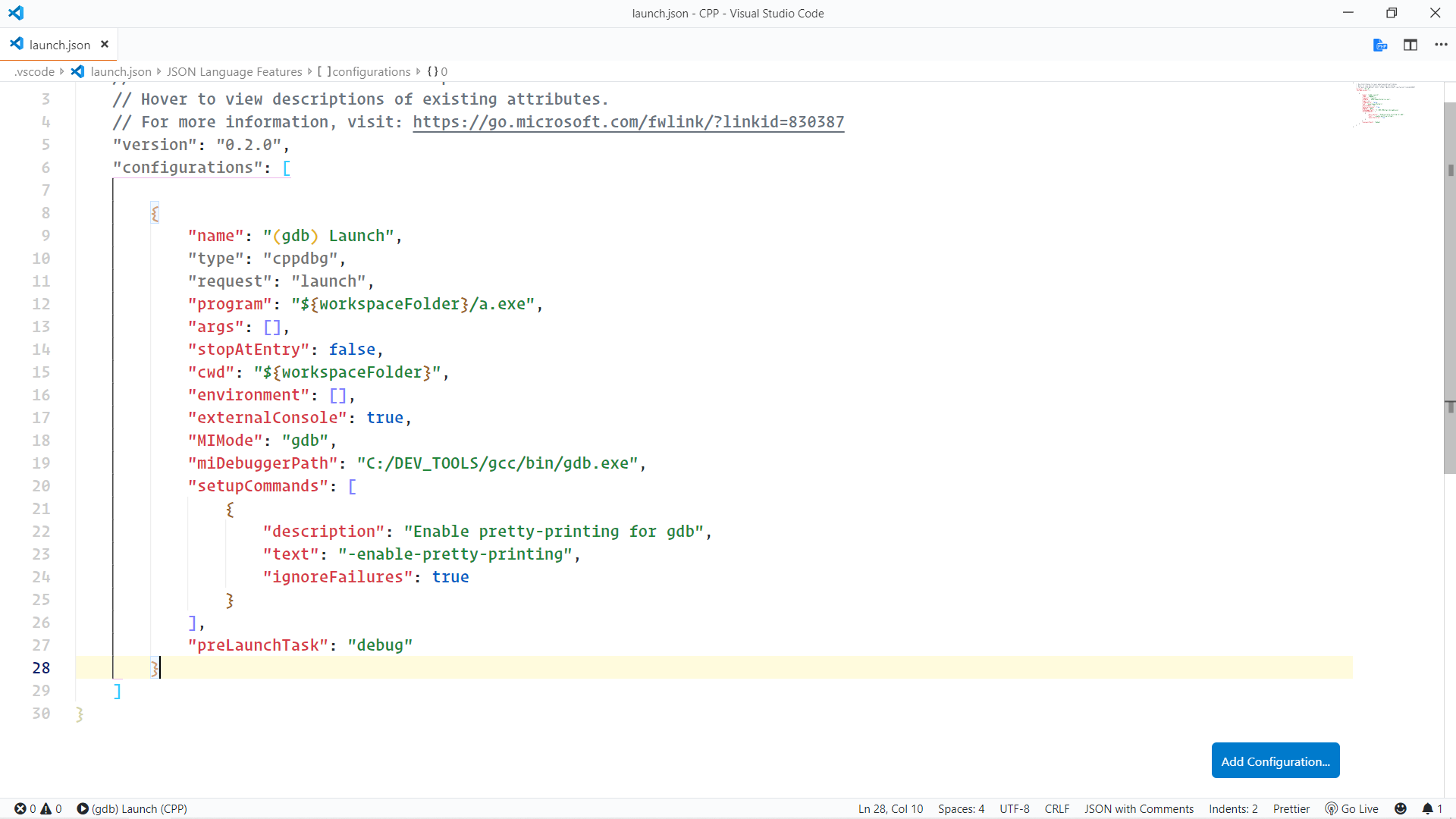
Task: Click the errors count icon in status bar
Action: tap(21, 809)
